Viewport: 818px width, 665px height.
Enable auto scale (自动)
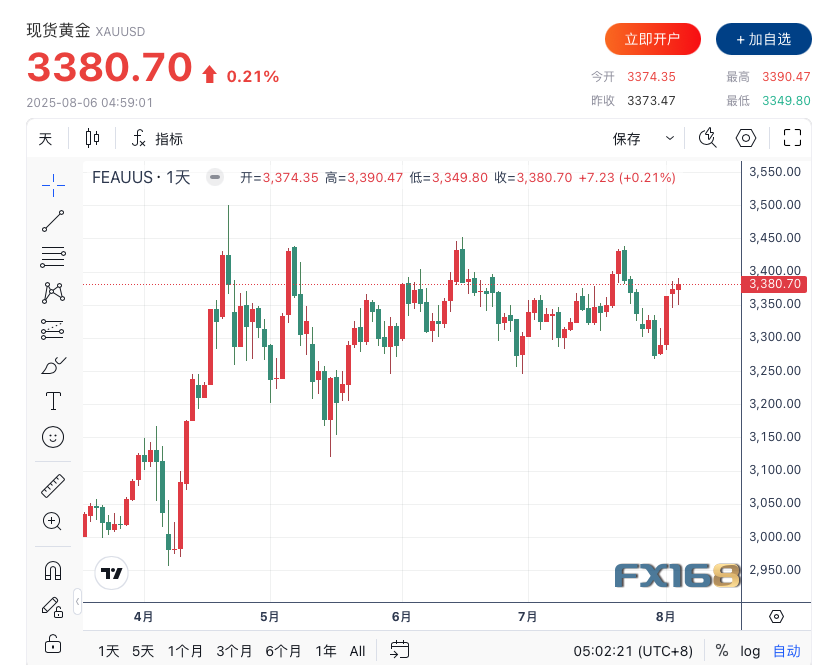coord(787,651)
